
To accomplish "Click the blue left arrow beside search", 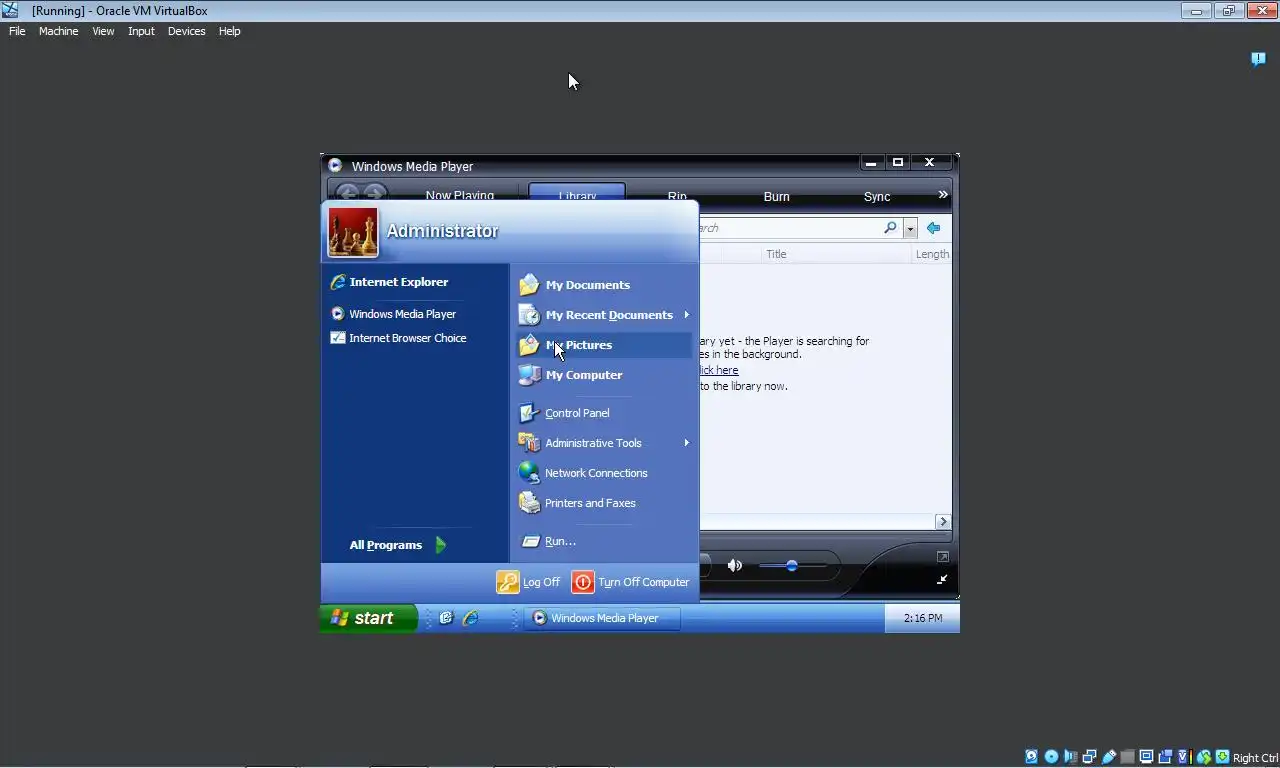I will tap(933, 228).
